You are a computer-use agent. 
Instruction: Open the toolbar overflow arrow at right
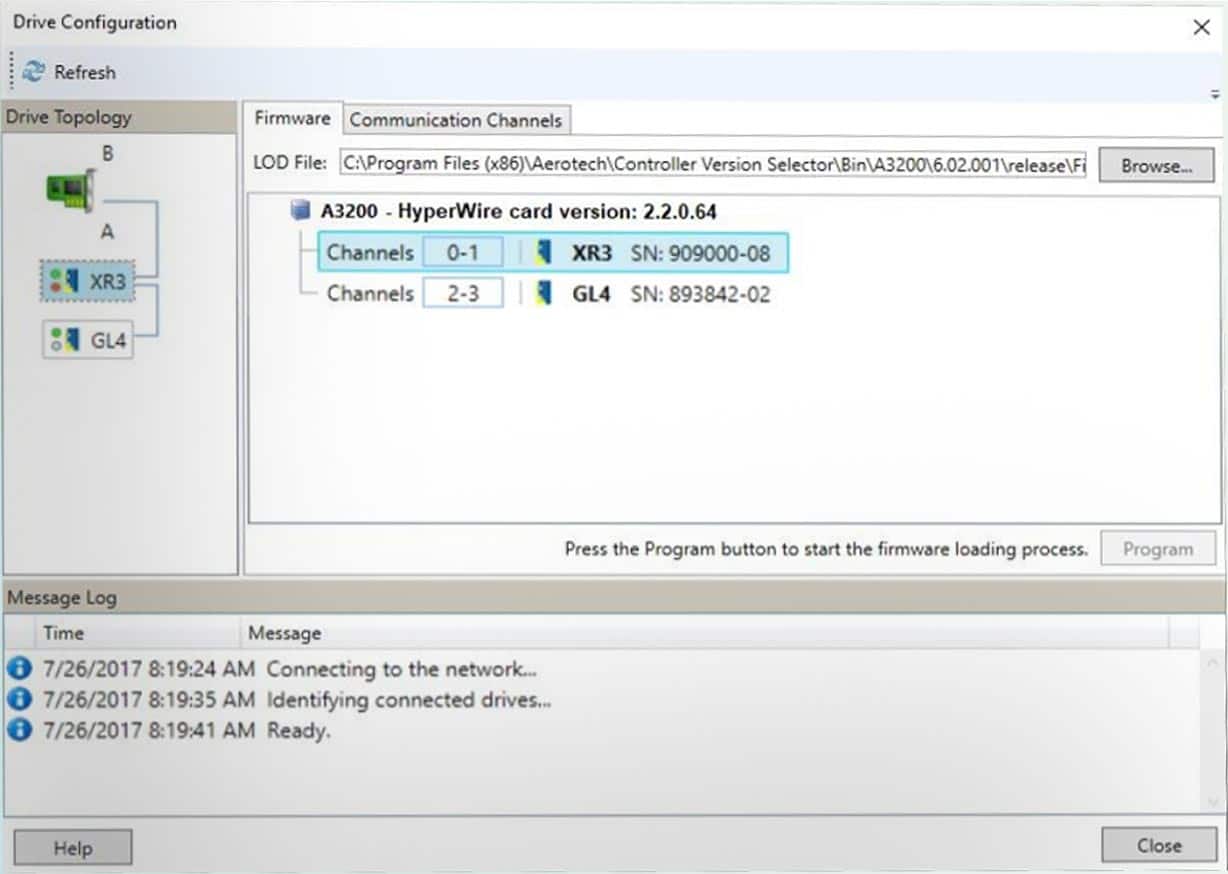coord(1212,93)
